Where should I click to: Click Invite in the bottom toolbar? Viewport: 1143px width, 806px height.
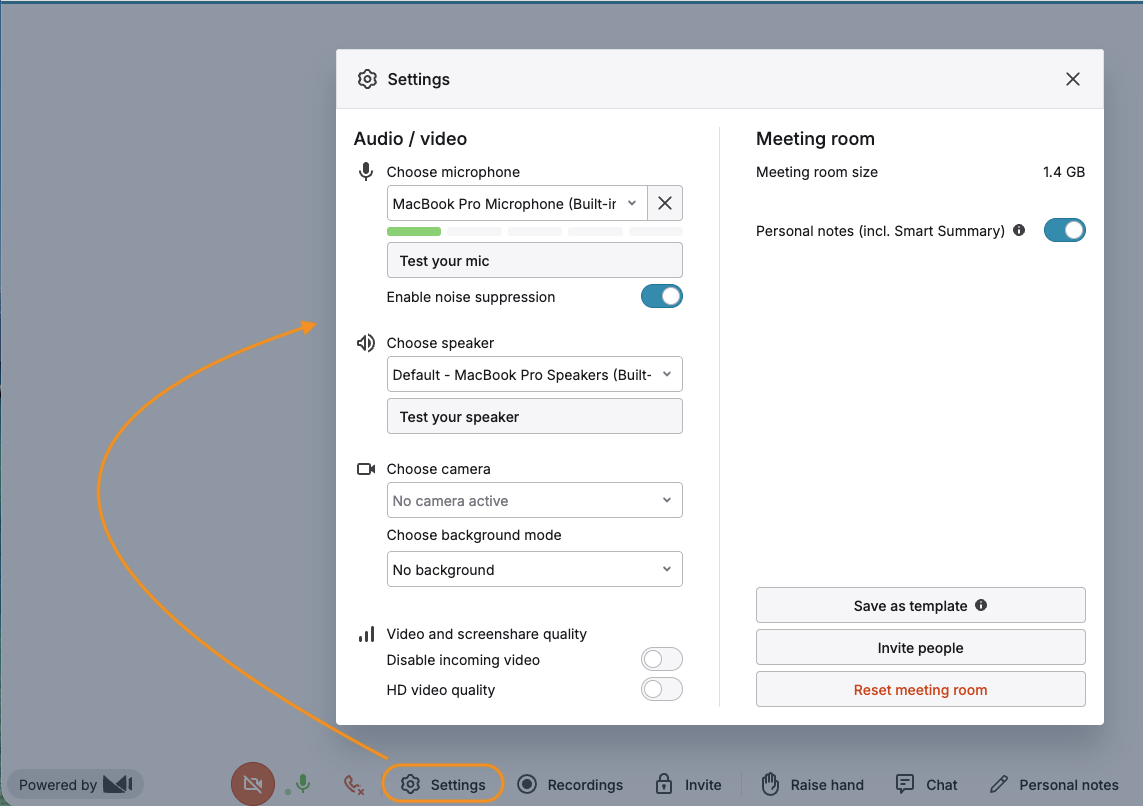click(689, 785)
